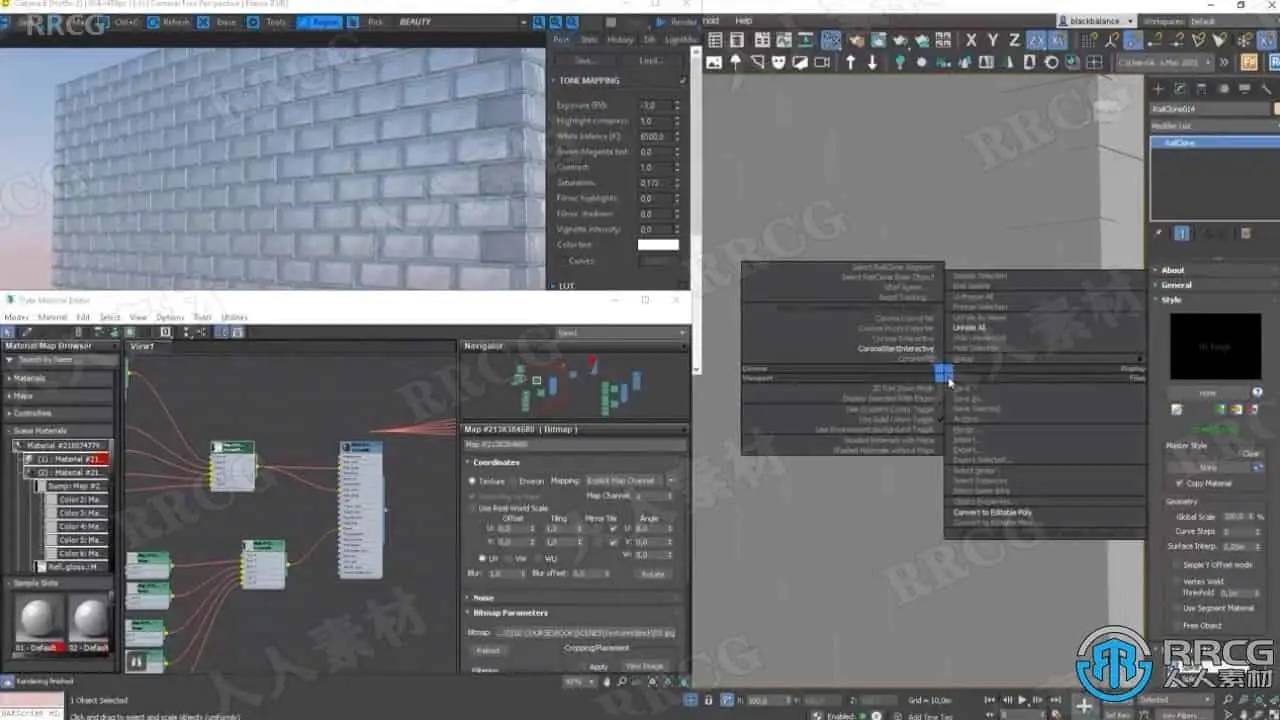The height and width of the screenshot is (720, 1280).
Task: Choose Unhide All in quad menu
Action: pos(969,328)
